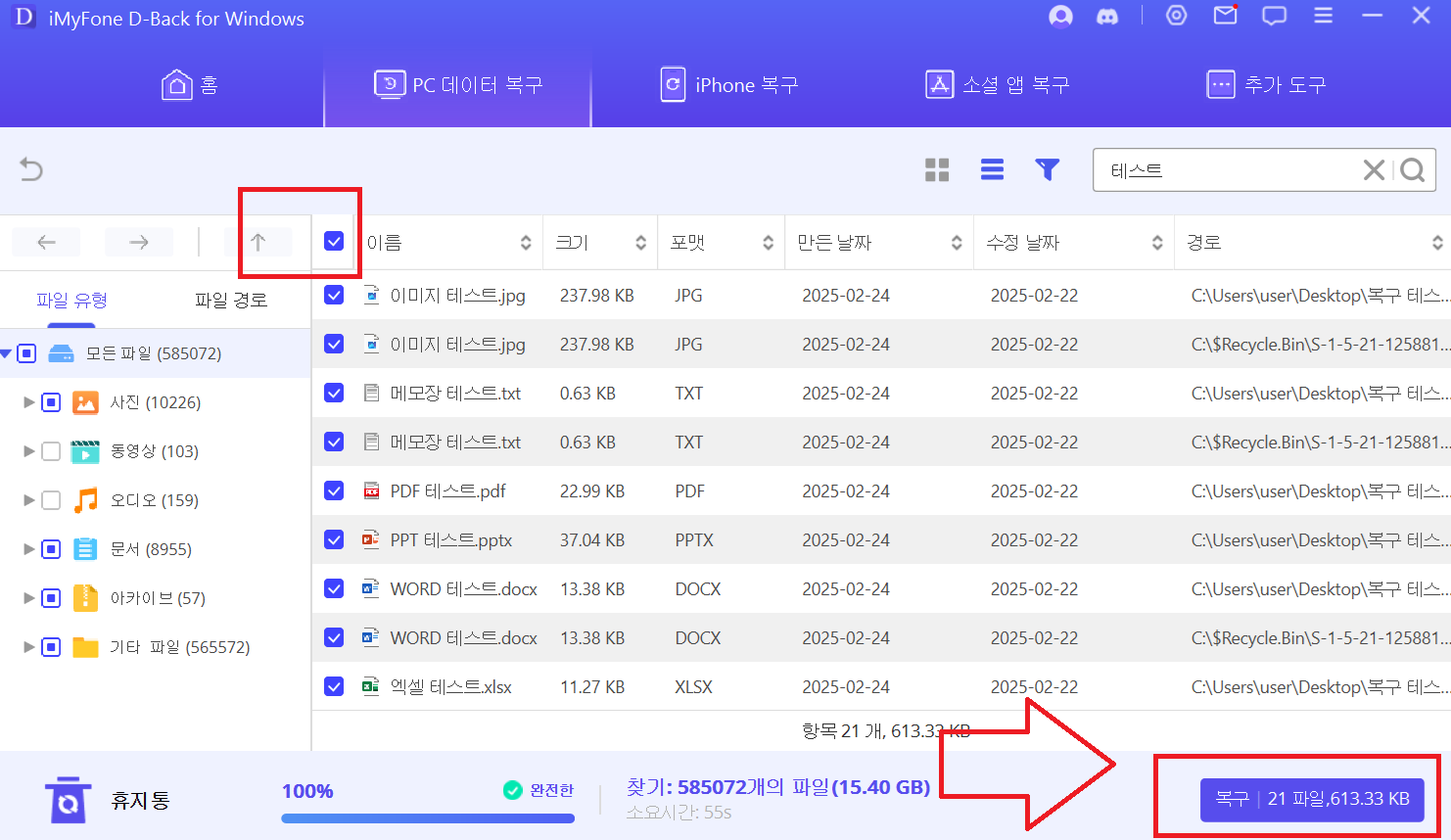Sort by 크기 column arrows

point(640,243)
